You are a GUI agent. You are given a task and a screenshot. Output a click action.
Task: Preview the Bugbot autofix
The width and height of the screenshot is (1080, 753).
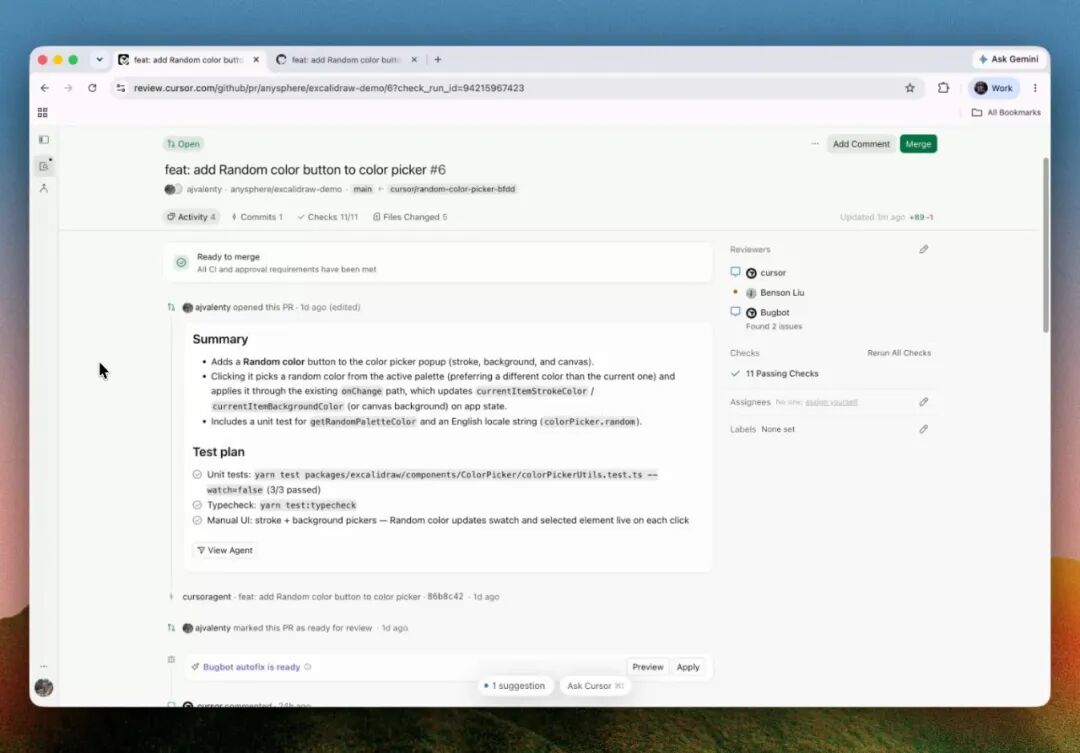click(x=647, y=667)
